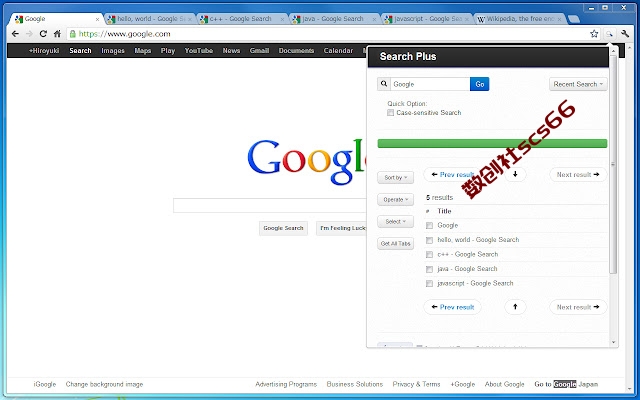Click the Google page search box

[x=270, y=205]
